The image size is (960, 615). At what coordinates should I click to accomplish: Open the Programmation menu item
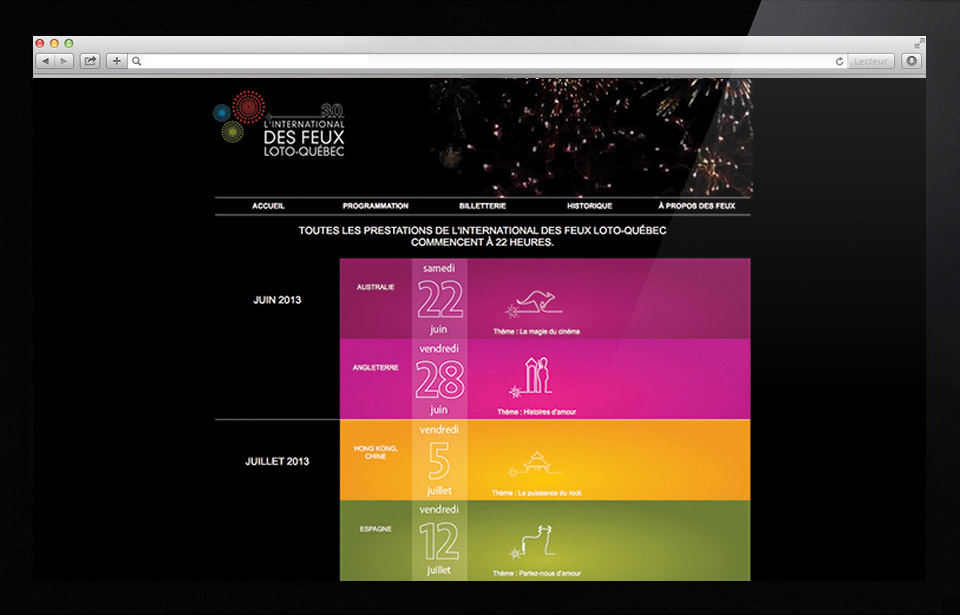[x=375, y=206]
